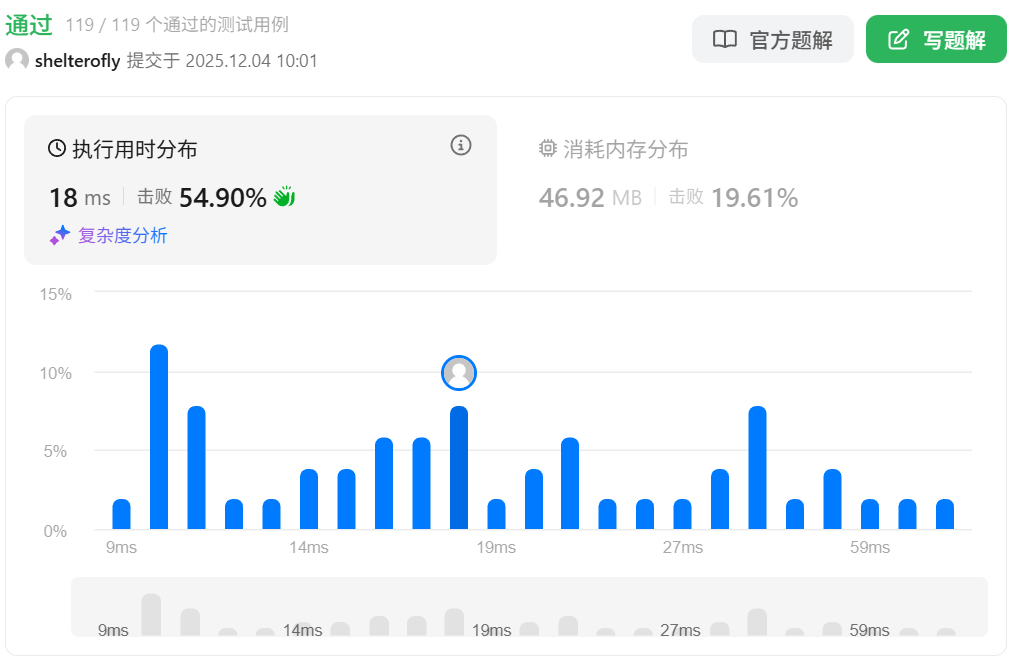
Task: Click the clock icon beside 执行用时分布
Action: coord(57,149)
